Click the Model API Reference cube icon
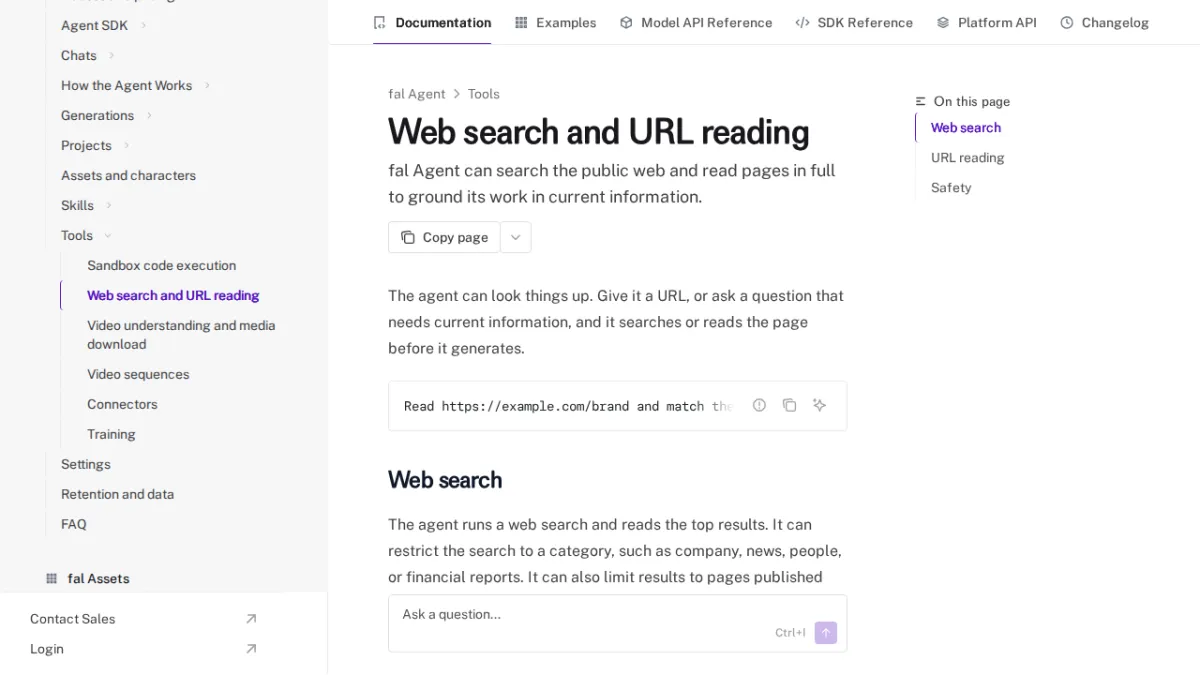 (x=626, y=22)
